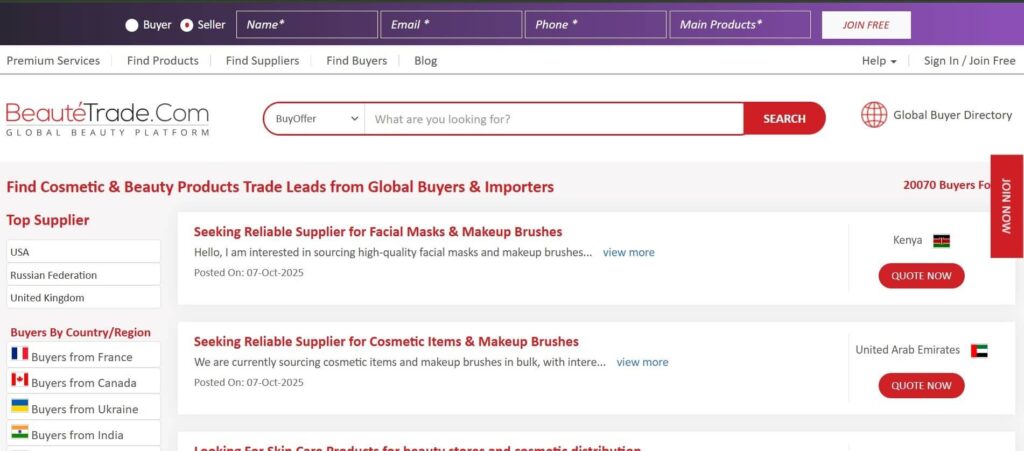Open the Premium Services menu

53,61
